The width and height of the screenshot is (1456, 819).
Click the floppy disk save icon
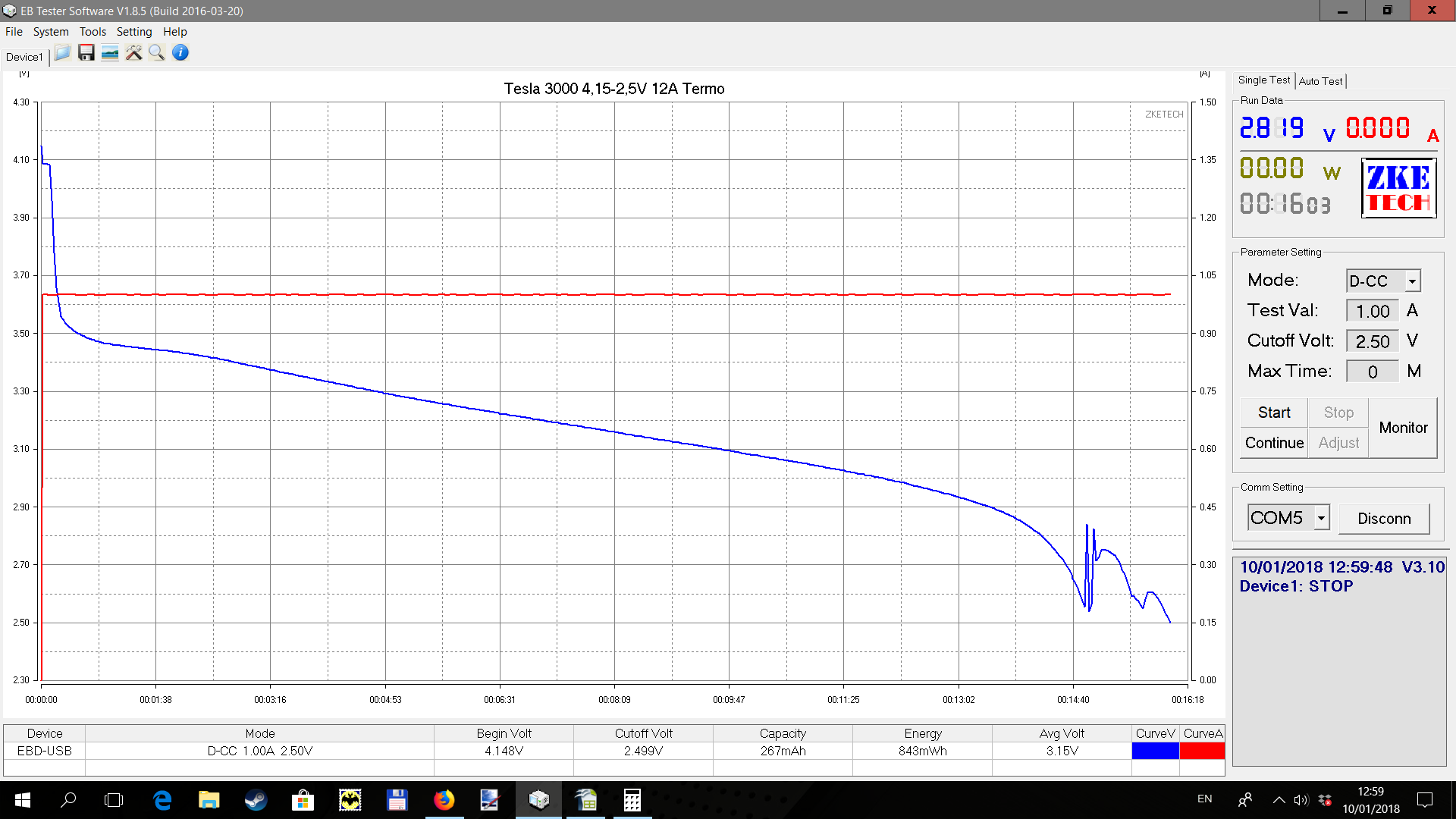pyautogui.click(x=86, y=53)
